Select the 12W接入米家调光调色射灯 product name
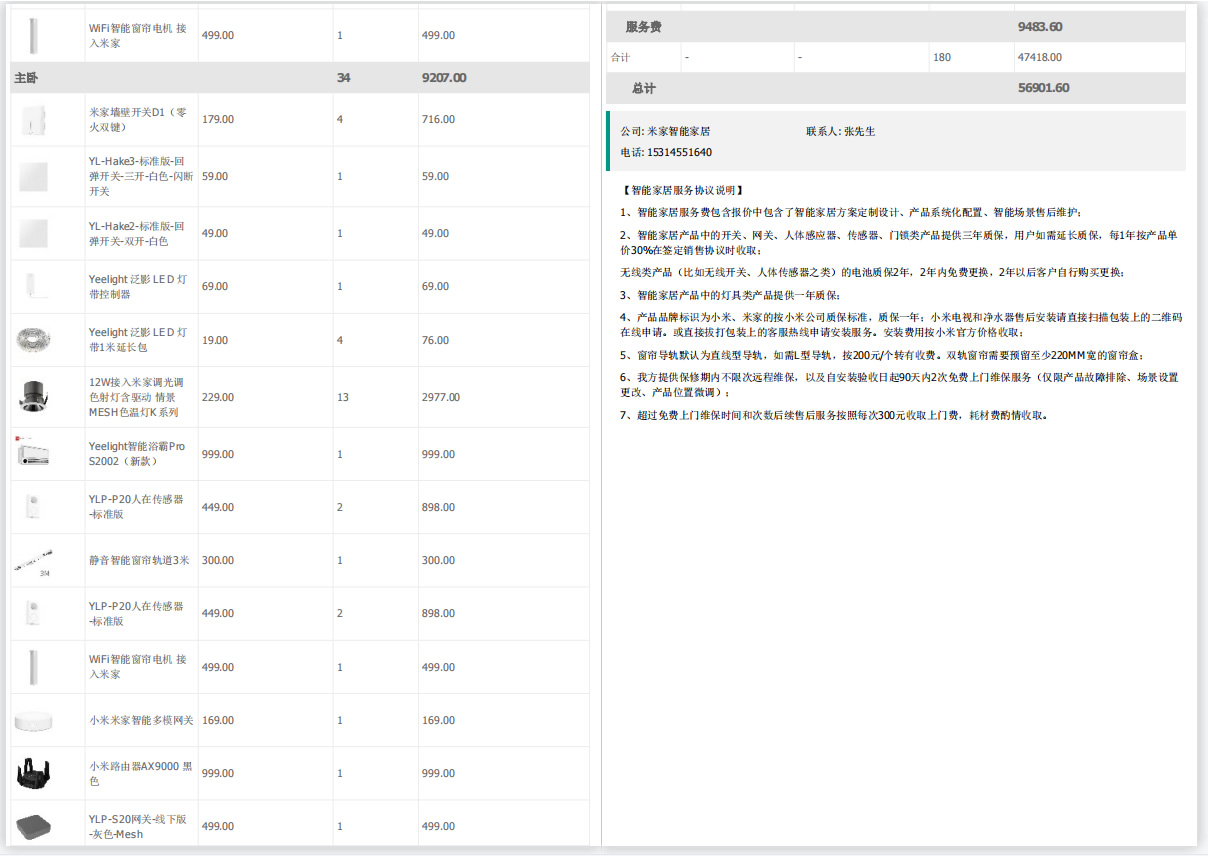The image size is (1208, 856). click(138, 397)
